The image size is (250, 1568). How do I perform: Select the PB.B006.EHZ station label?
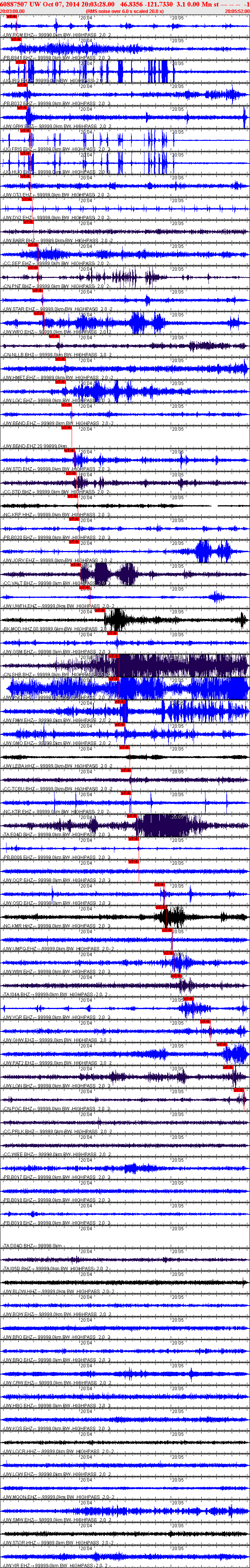(x=57, y=857)
